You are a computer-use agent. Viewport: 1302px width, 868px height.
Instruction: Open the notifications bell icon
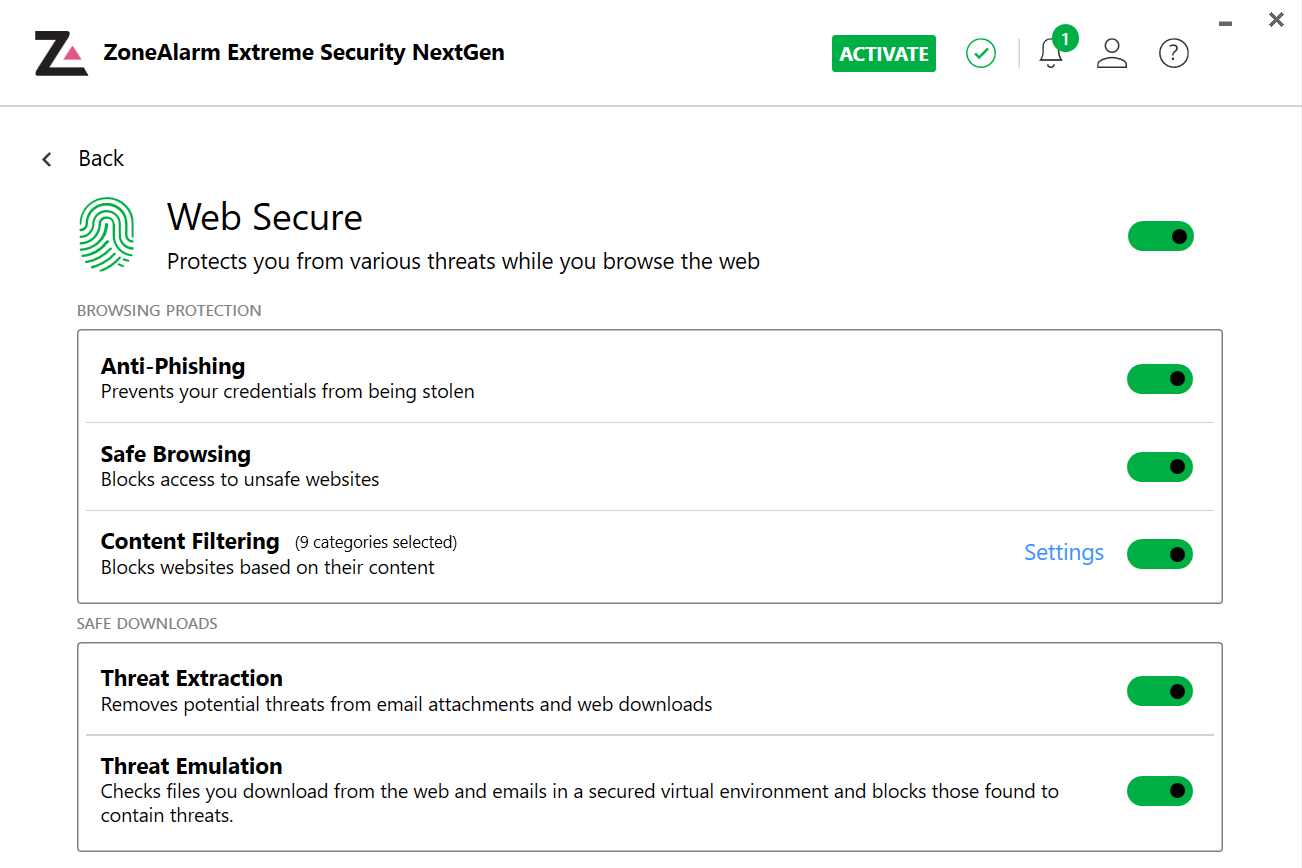point(1051,54)
